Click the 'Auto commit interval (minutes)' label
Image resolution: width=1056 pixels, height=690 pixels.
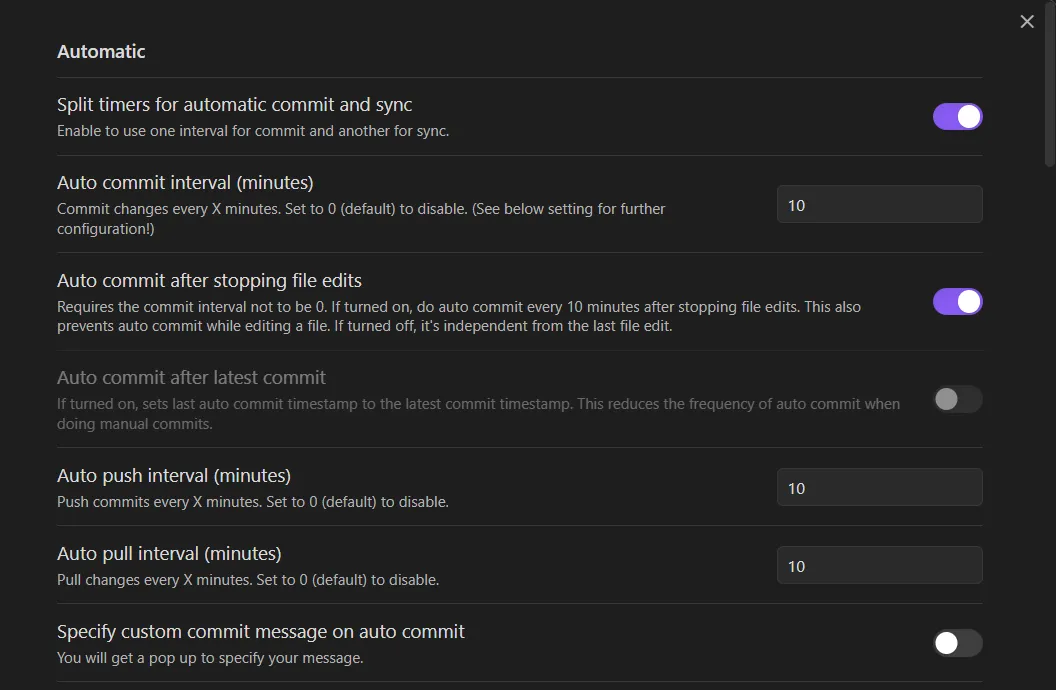185,183
